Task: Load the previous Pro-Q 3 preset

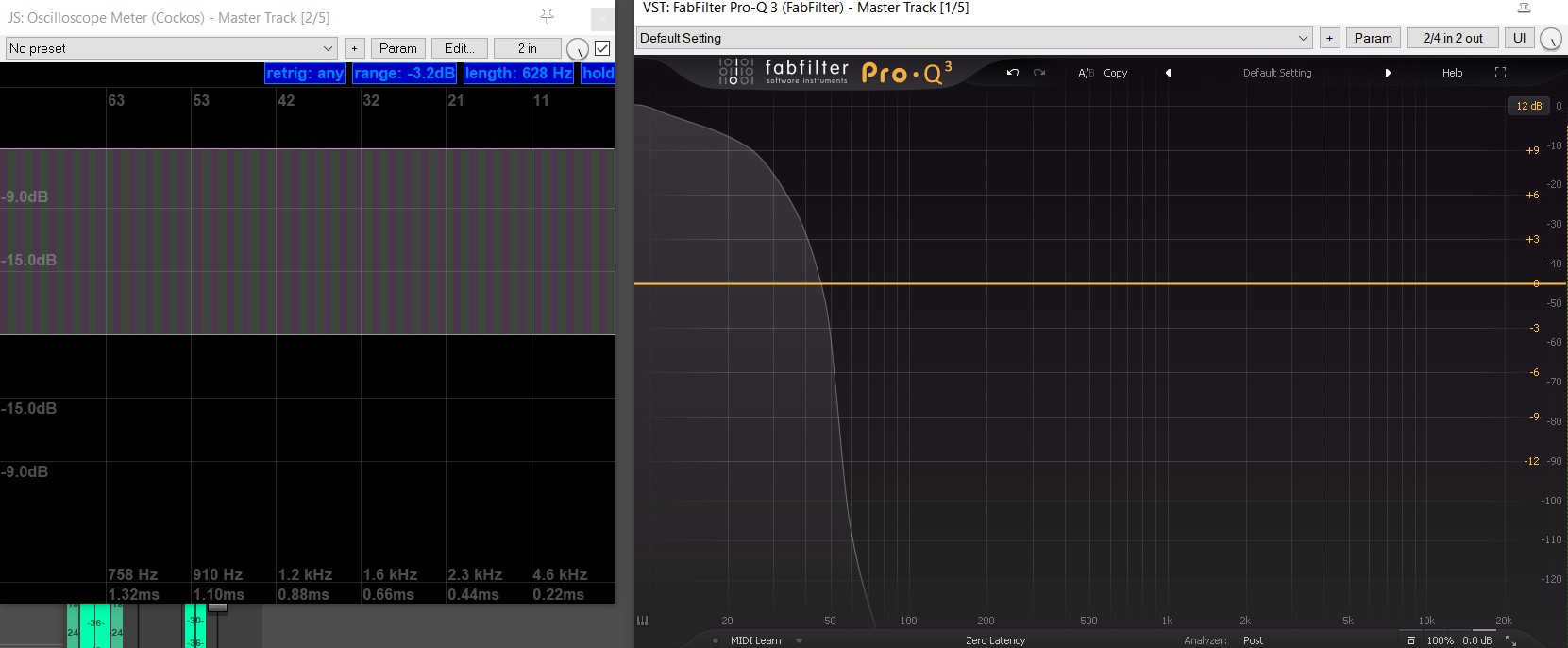Action: click(1168, 73)
